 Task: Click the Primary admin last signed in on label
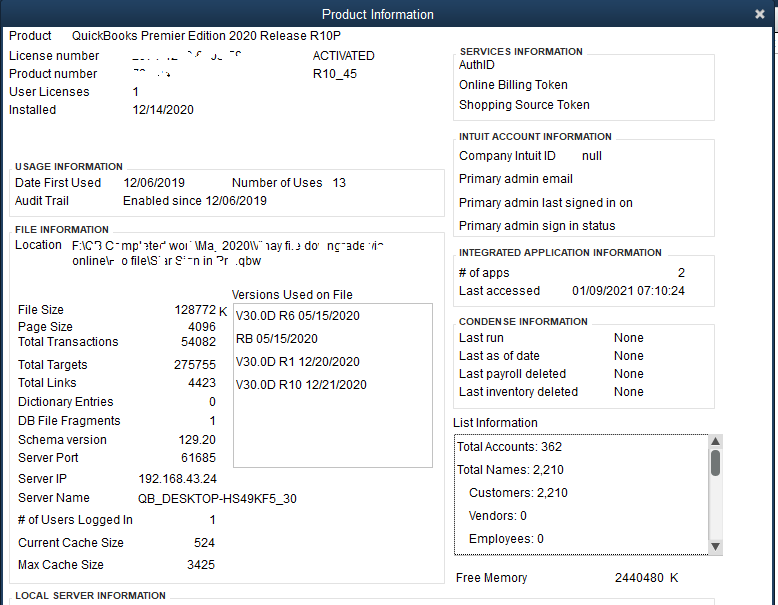(545, 203)
